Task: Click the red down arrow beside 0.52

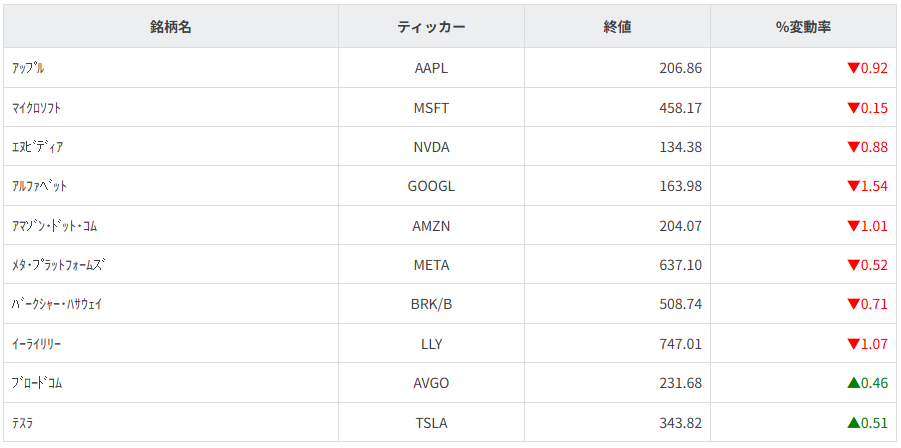Action: 853,265
